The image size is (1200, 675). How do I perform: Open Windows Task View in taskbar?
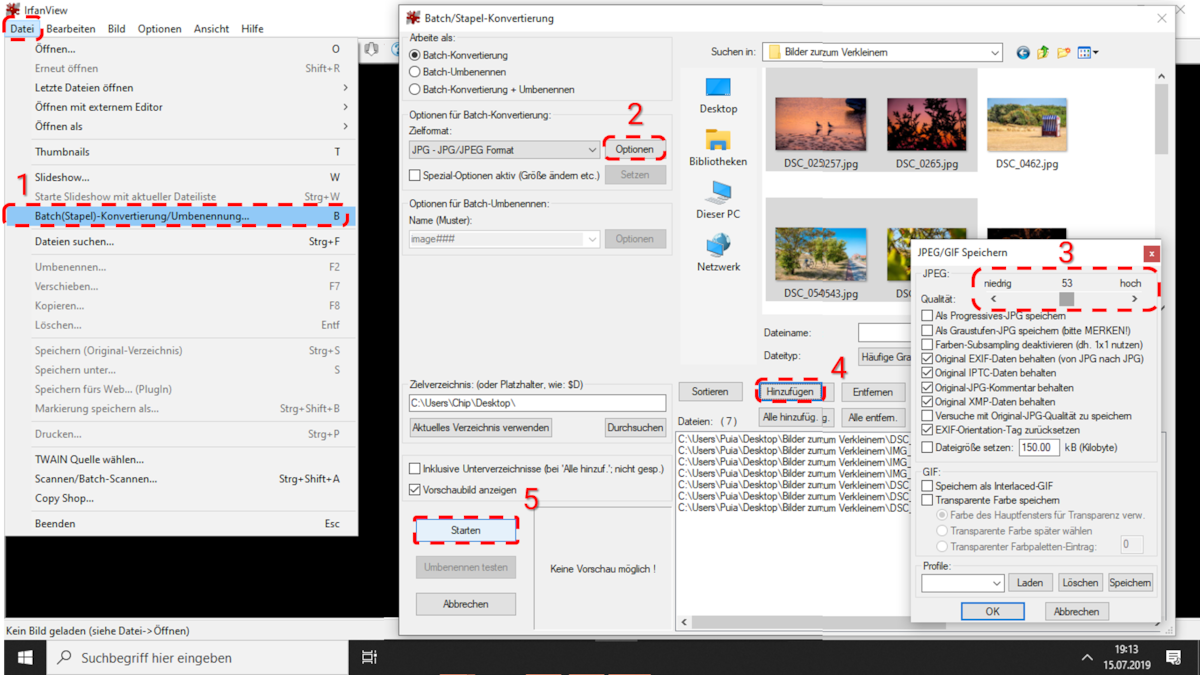[x=369, y=657]
